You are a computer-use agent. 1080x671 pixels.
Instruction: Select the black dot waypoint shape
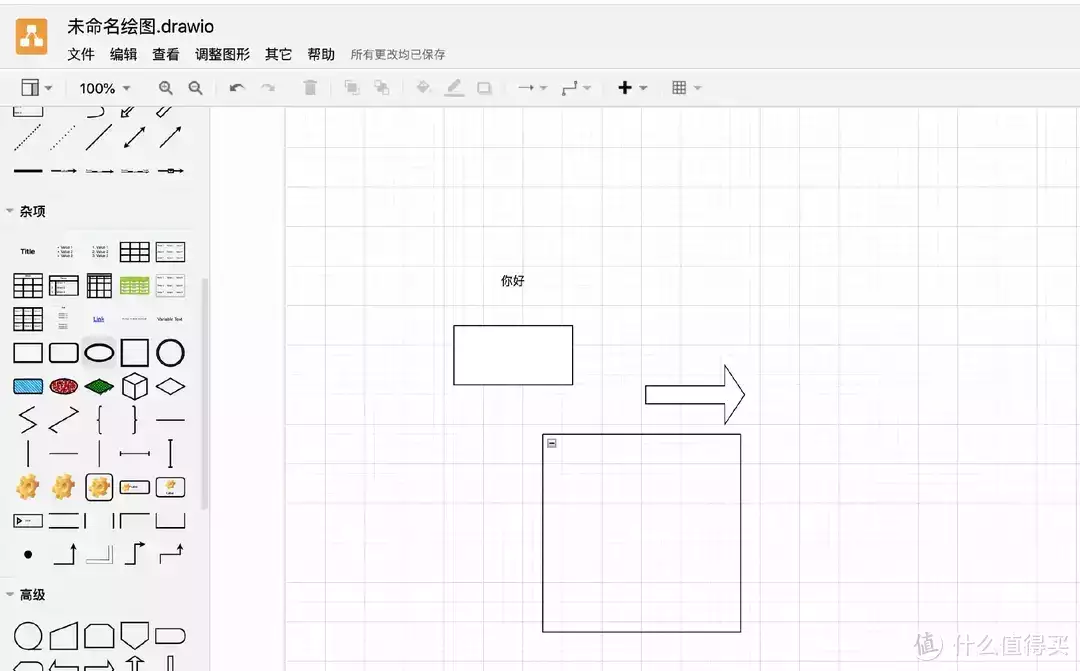click(x=28, y=554)
